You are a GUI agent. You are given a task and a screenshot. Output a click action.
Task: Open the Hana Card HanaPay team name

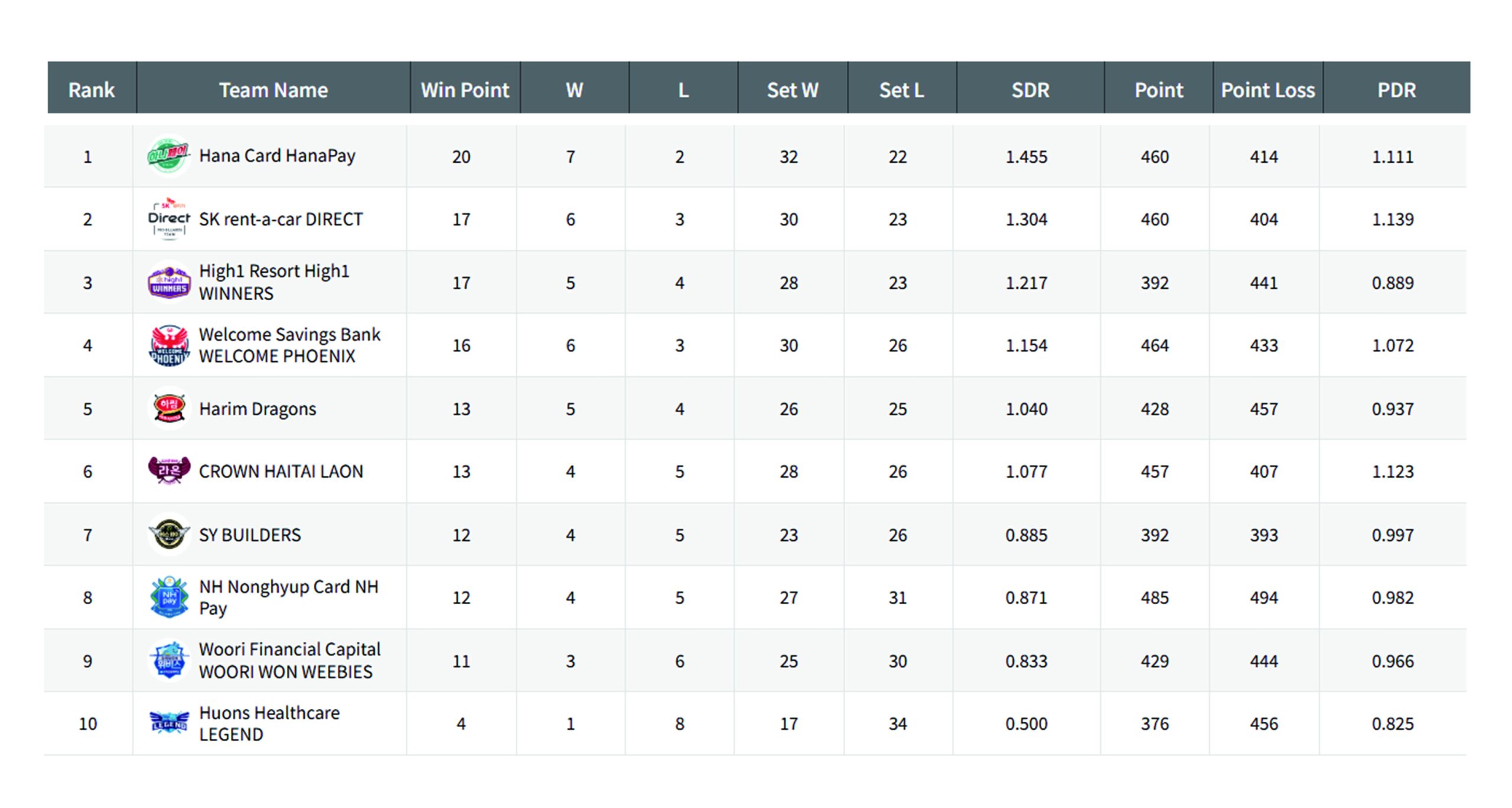tap(277, 156)
